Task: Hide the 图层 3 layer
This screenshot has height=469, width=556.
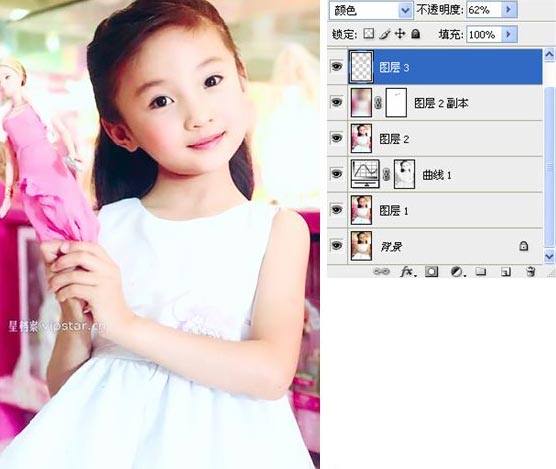Action: point(337,66)
